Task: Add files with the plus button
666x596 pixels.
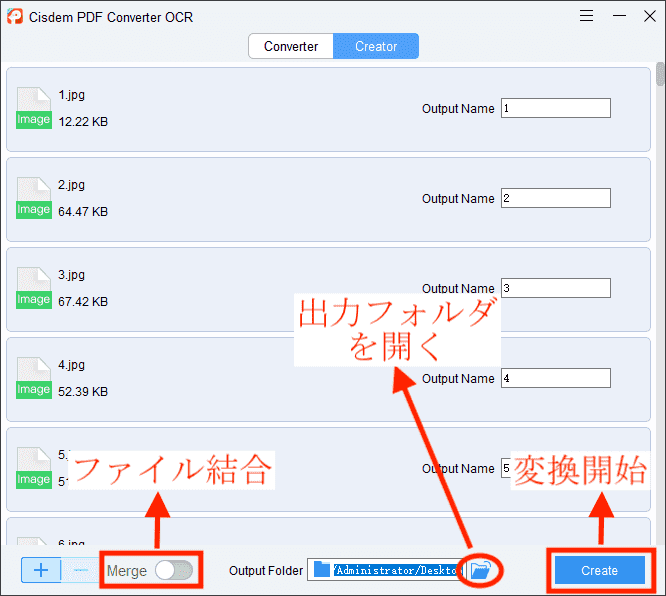Action: click(41, 570)
